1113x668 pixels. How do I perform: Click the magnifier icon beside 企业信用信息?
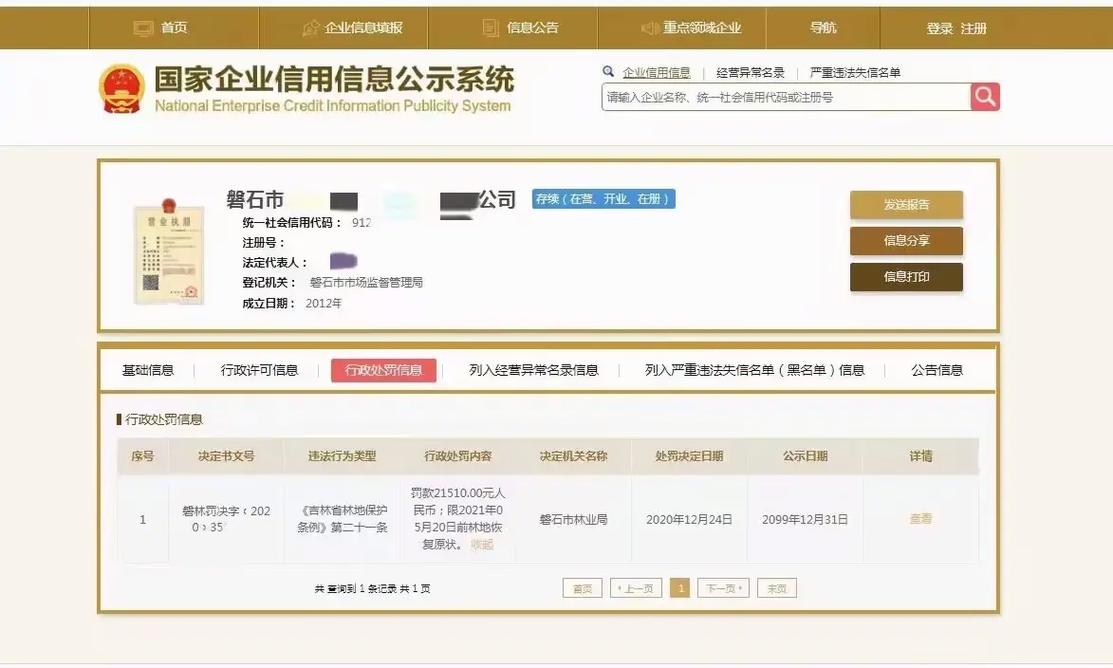[608, 71]
